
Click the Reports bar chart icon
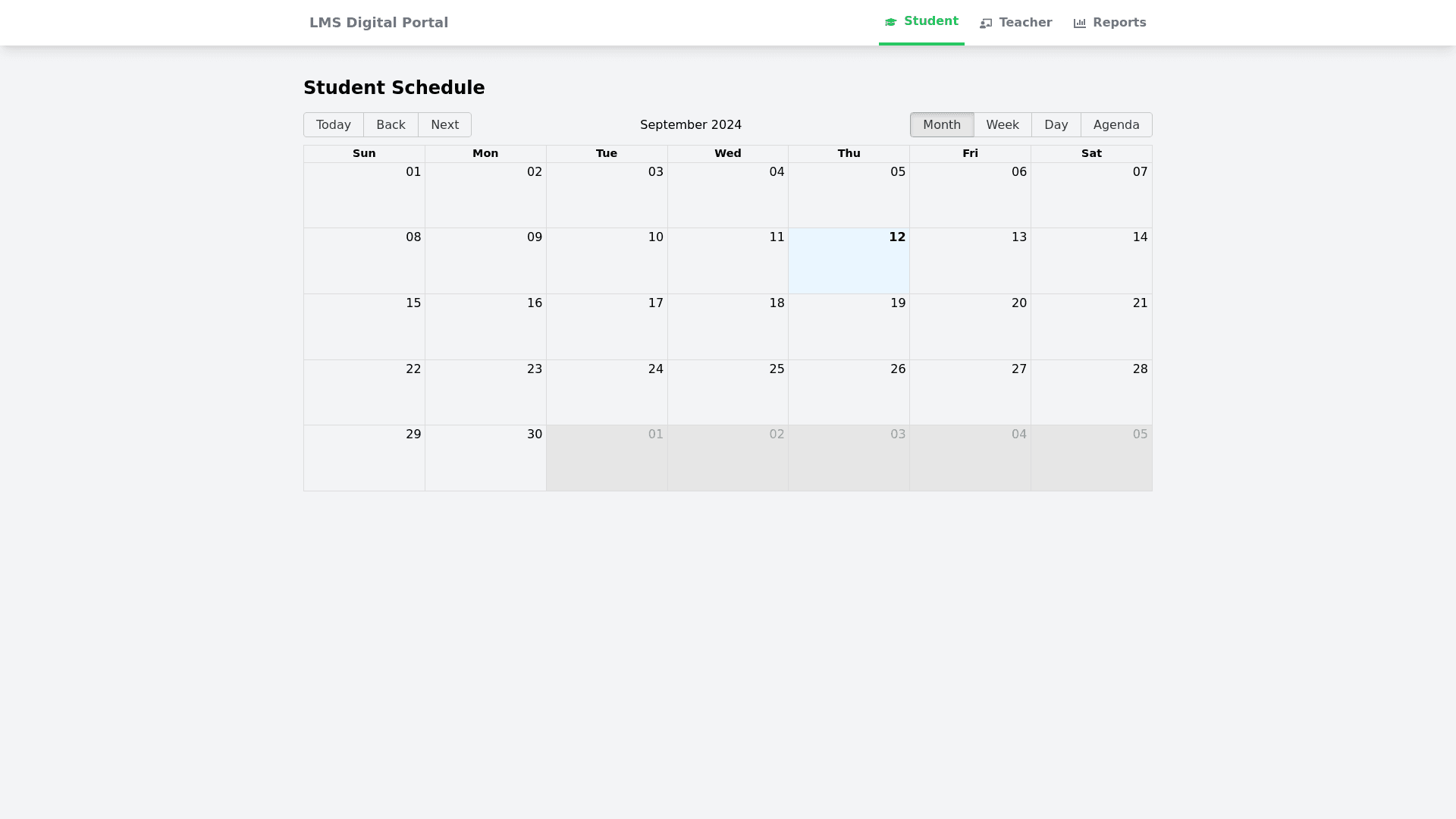tap(1080, 24)
